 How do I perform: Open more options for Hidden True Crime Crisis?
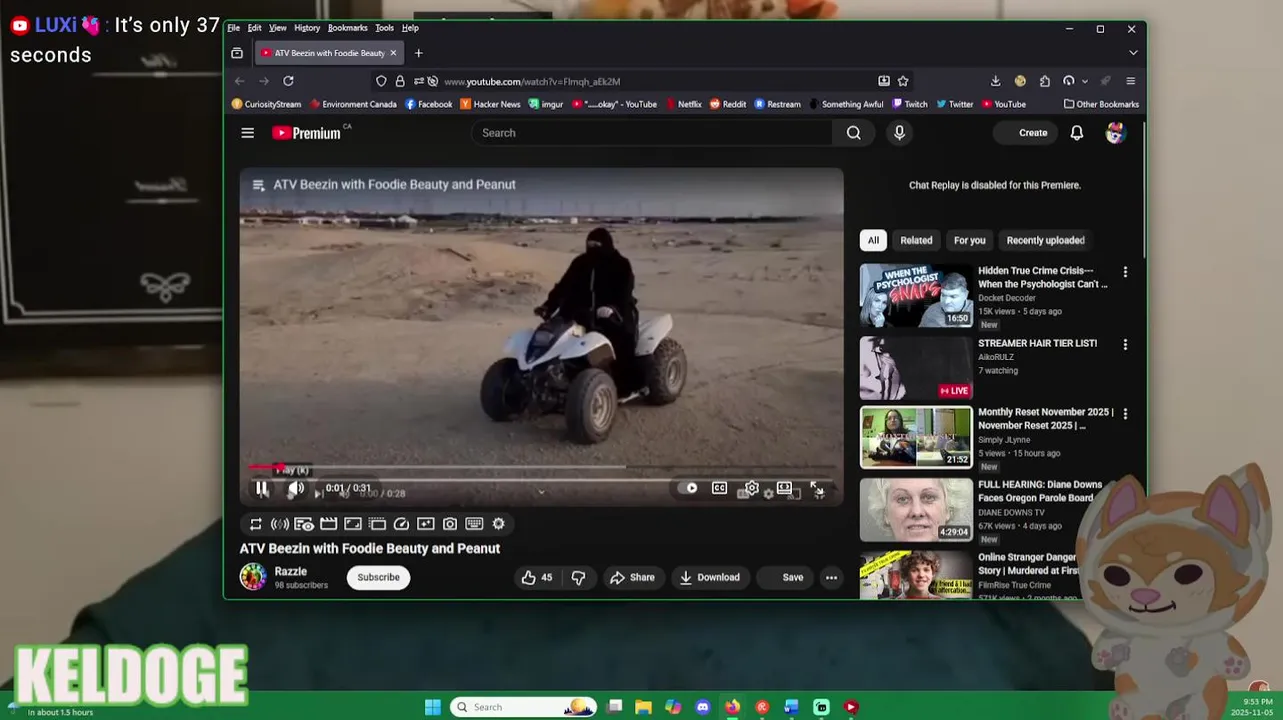tap(1125, 272)
